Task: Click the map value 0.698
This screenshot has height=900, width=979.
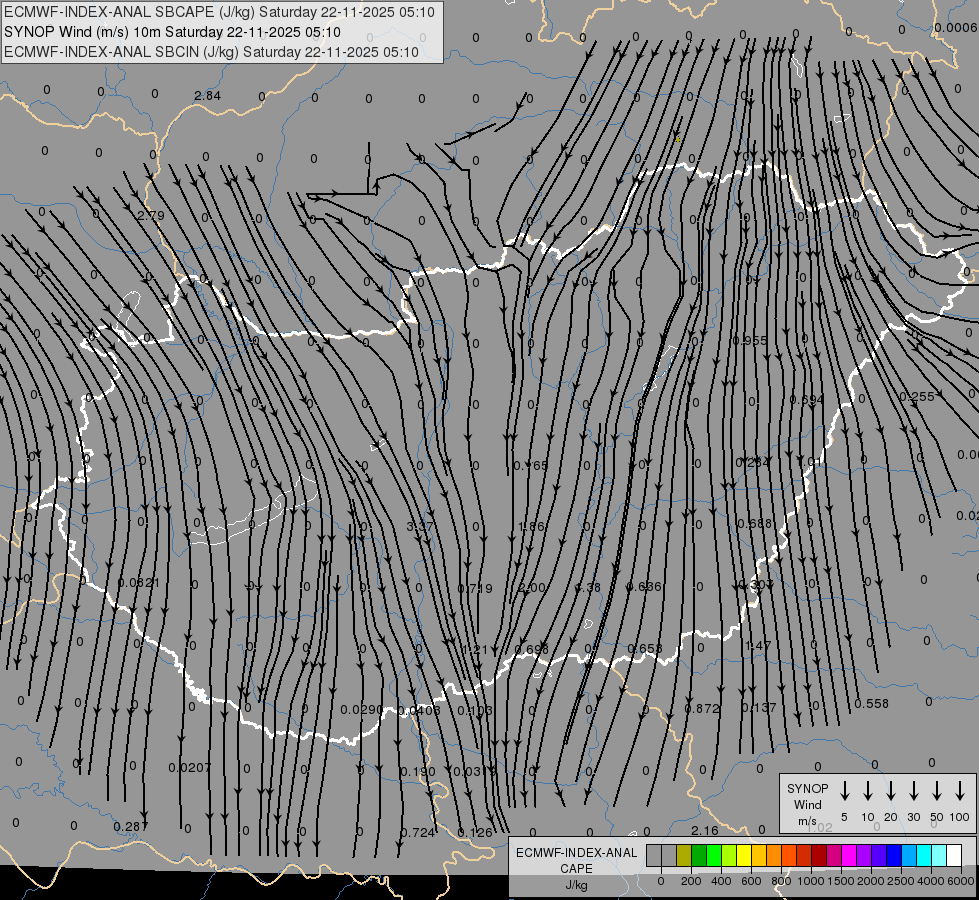Action: point(532,650)
